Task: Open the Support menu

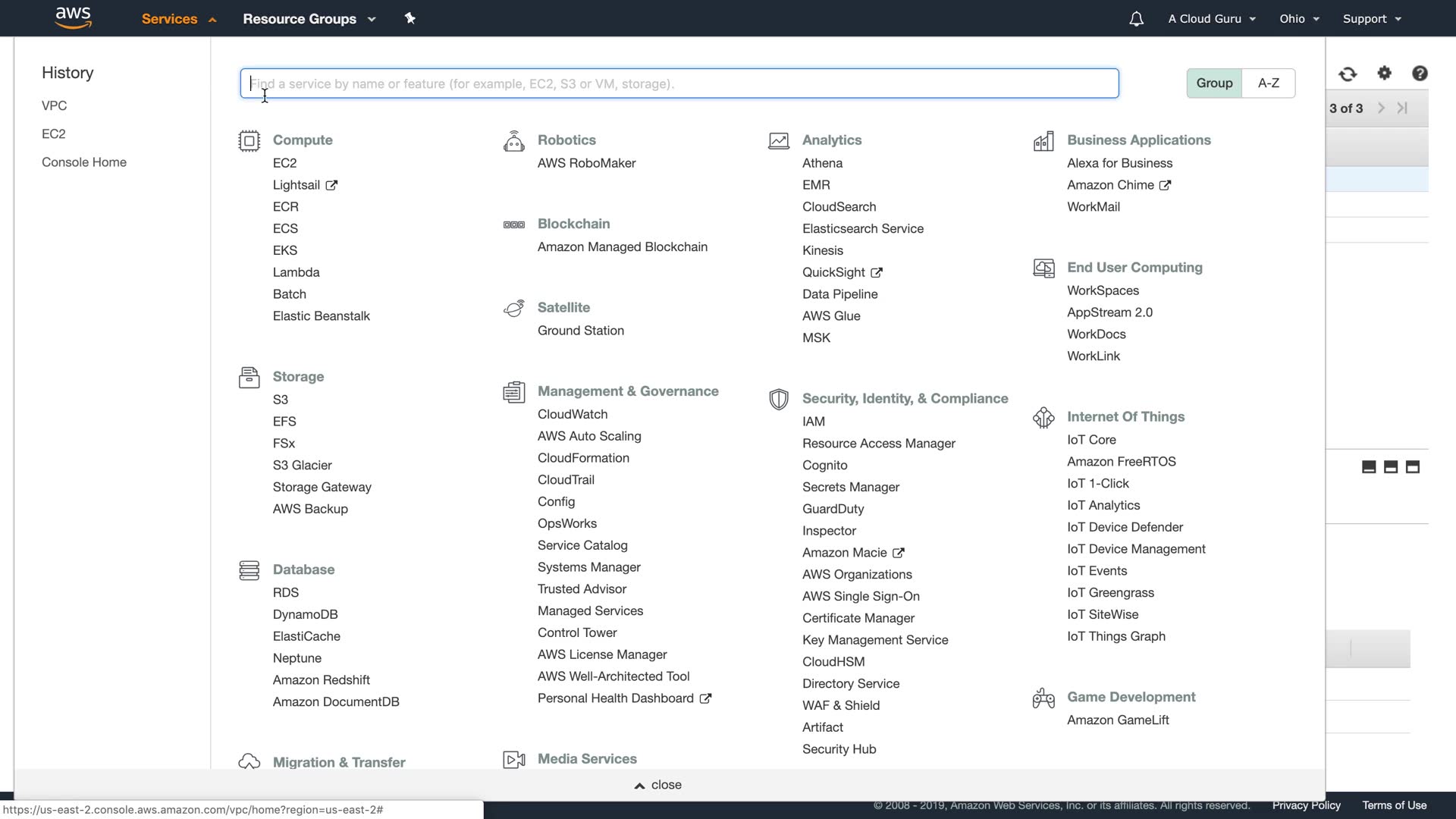Action: coord(1371,19)
